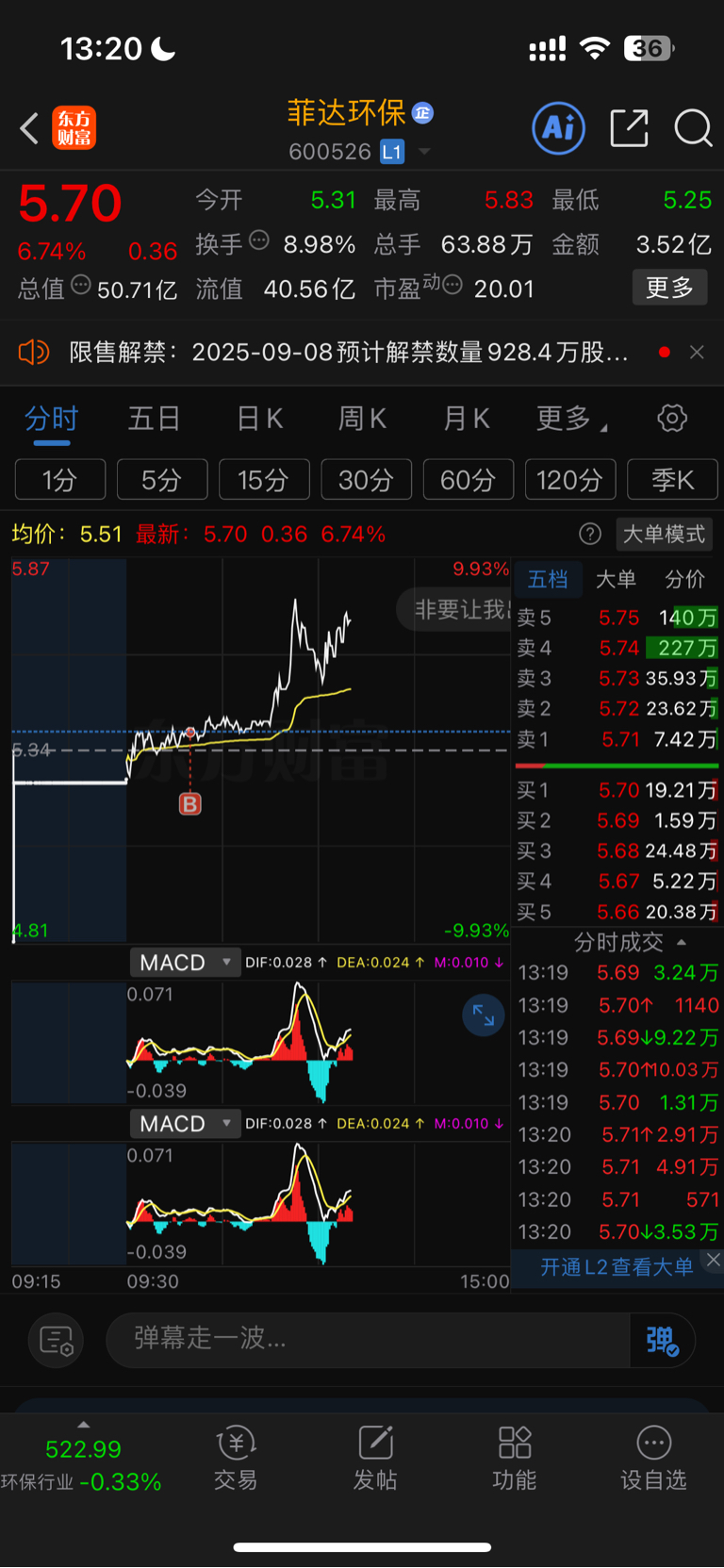Select the 卖5 5.75 order row
The width and height of the screenshot is (724, 1568).
[x=617, y=618]
